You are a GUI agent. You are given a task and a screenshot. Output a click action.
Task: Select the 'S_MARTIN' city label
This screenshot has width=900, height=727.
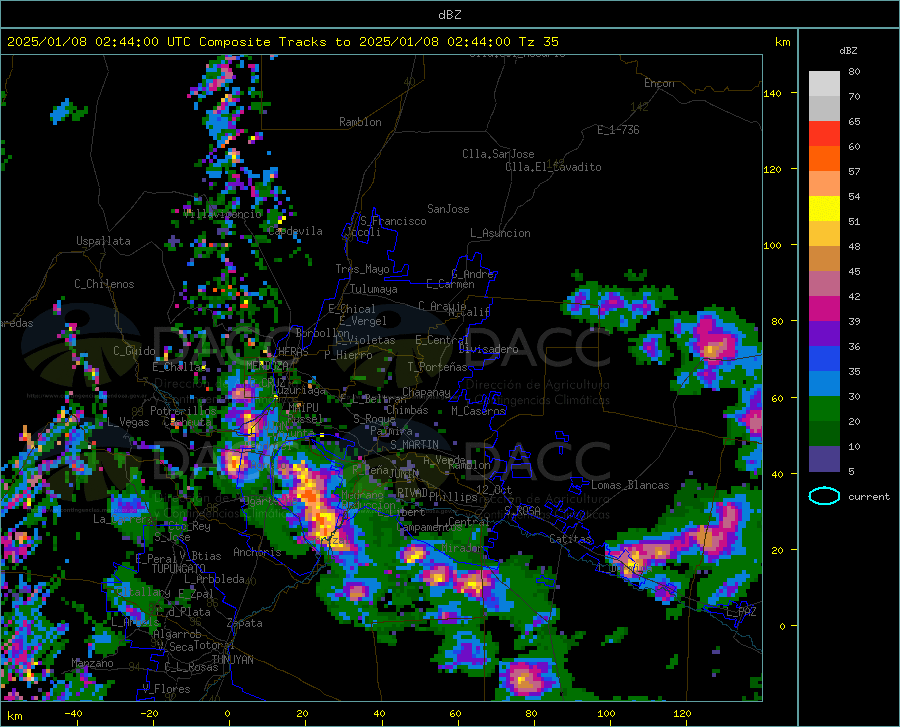414,444
